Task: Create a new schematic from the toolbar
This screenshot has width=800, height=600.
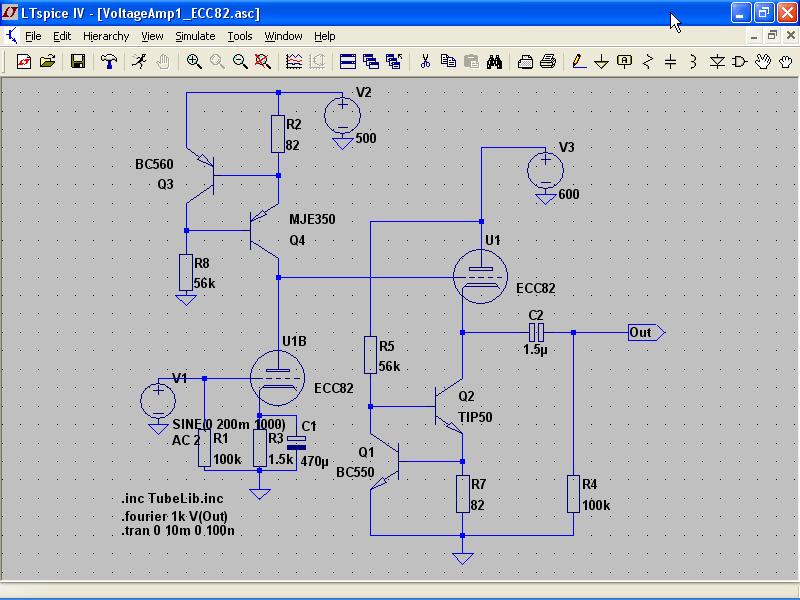Action: [23, 62]
